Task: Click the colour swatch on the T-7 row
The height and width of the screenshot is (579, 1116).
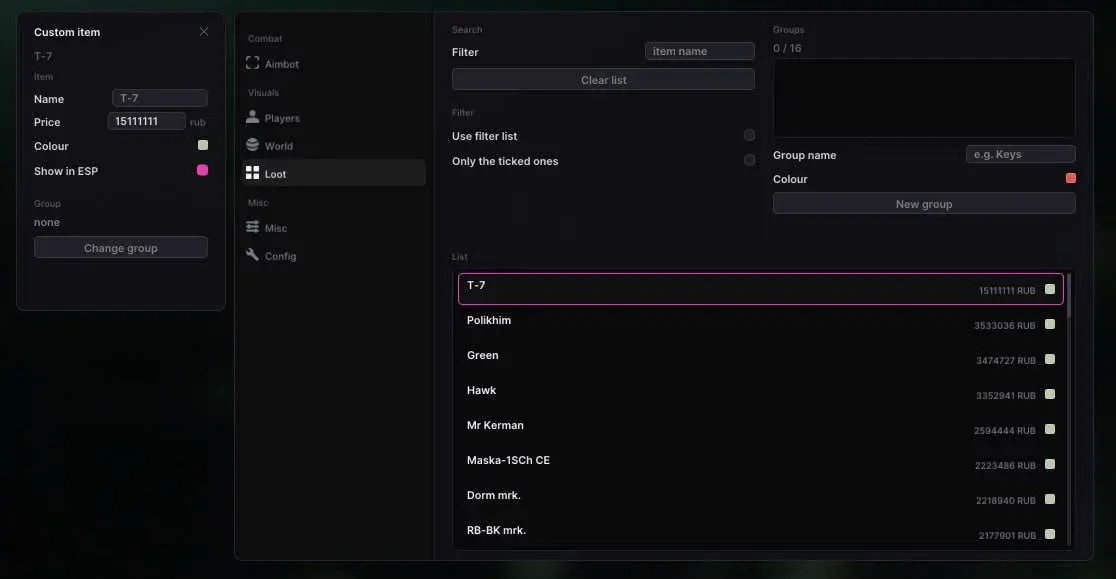Action: [x=1050, y=289]
